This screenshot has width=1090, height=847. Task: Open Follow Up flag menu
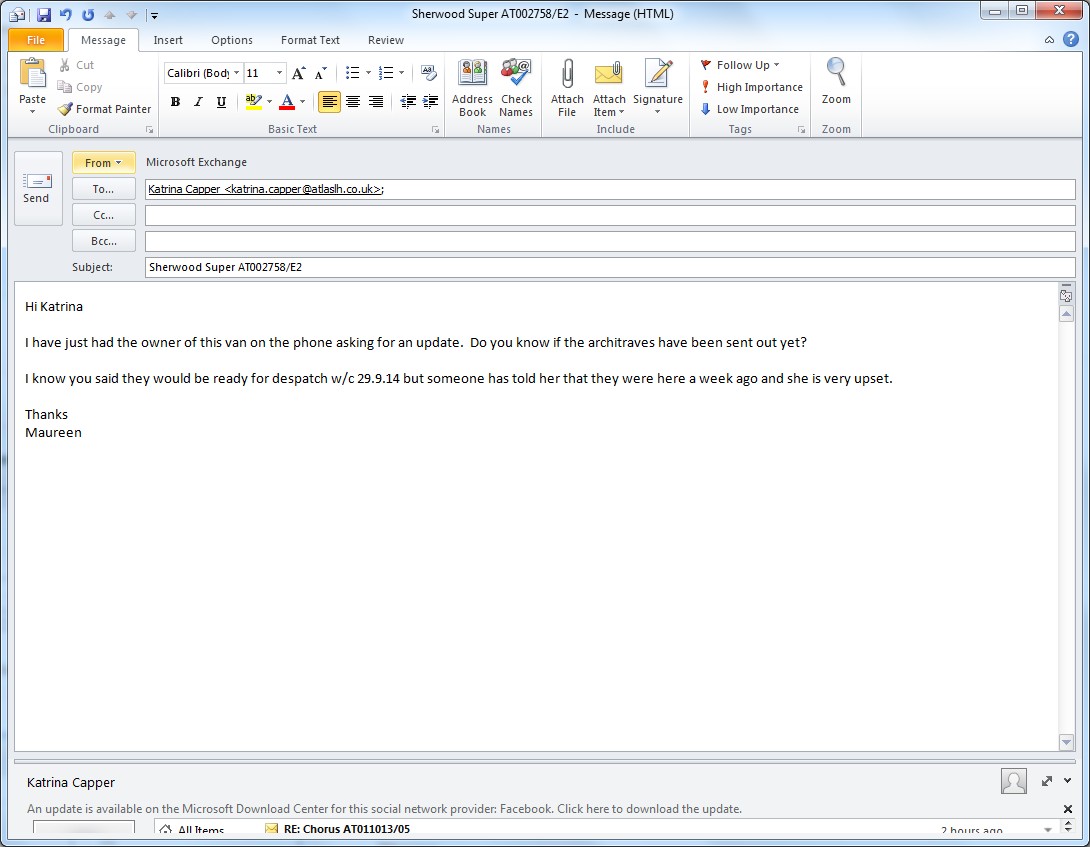(x=740, y=65)
